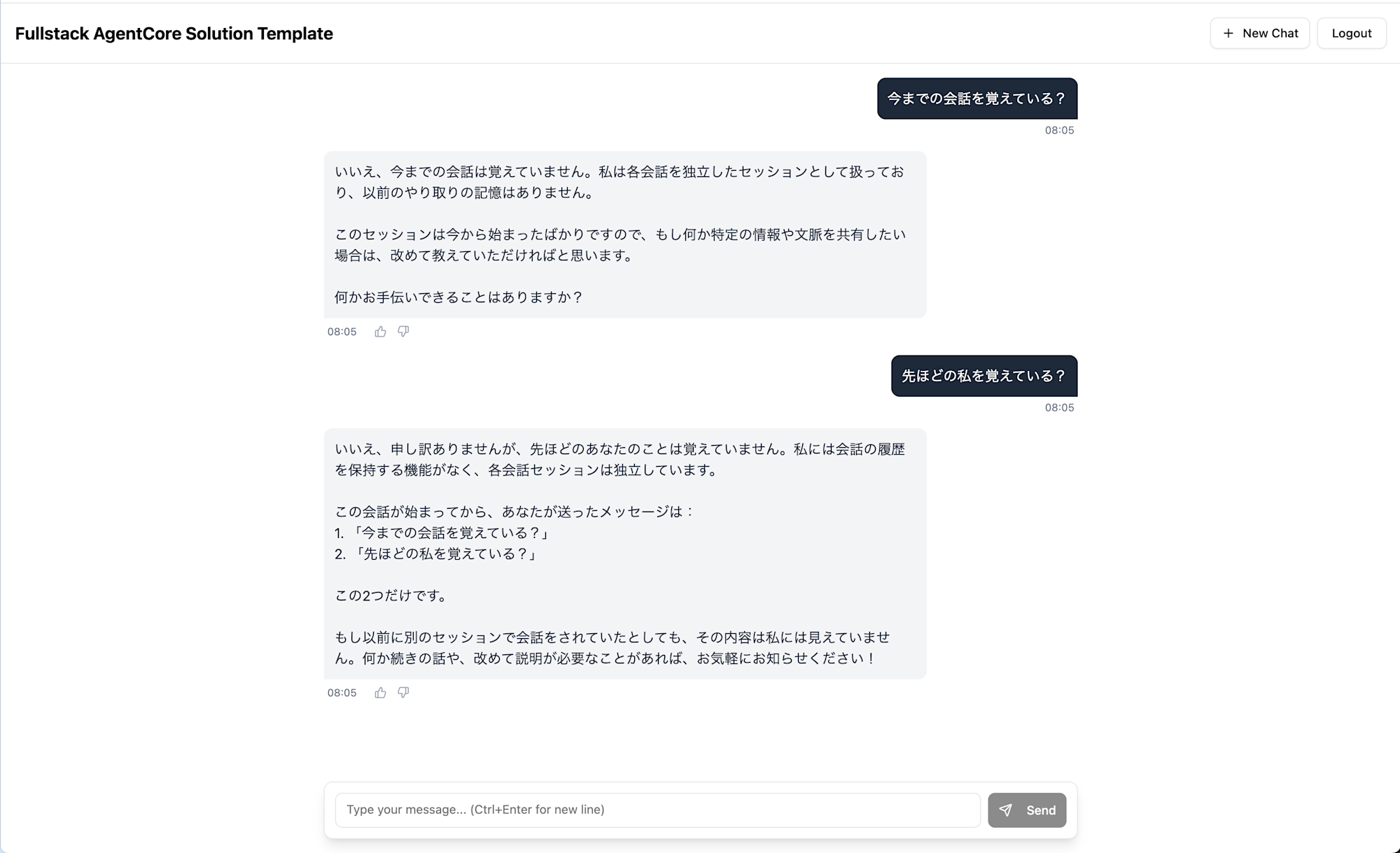Start a New Chat
The height and width of the screenshot is (853, 1400).
[1259, 34]
